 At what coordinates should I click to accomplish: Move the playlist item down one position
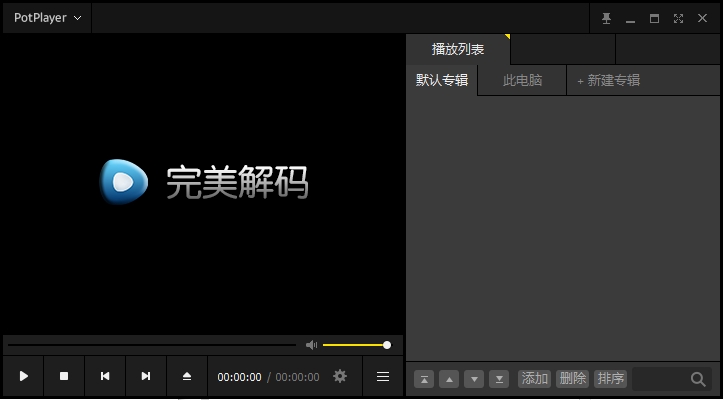pos(474,379)
